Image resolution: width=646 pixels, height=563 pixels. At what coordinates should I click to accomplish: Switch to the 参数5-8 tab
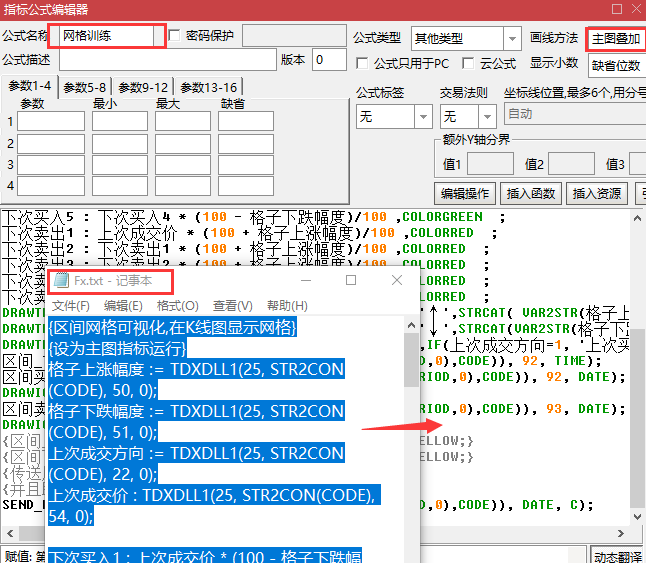pos(85,87)
